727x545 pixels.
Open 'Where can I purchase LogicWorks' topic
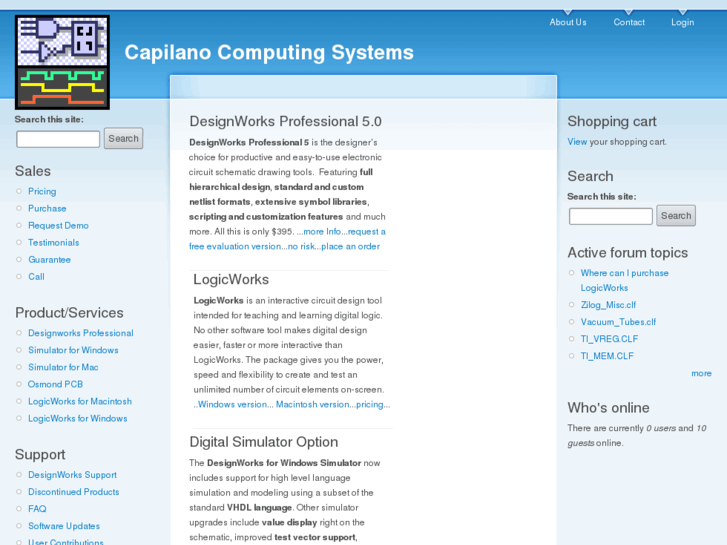[625, 281]
